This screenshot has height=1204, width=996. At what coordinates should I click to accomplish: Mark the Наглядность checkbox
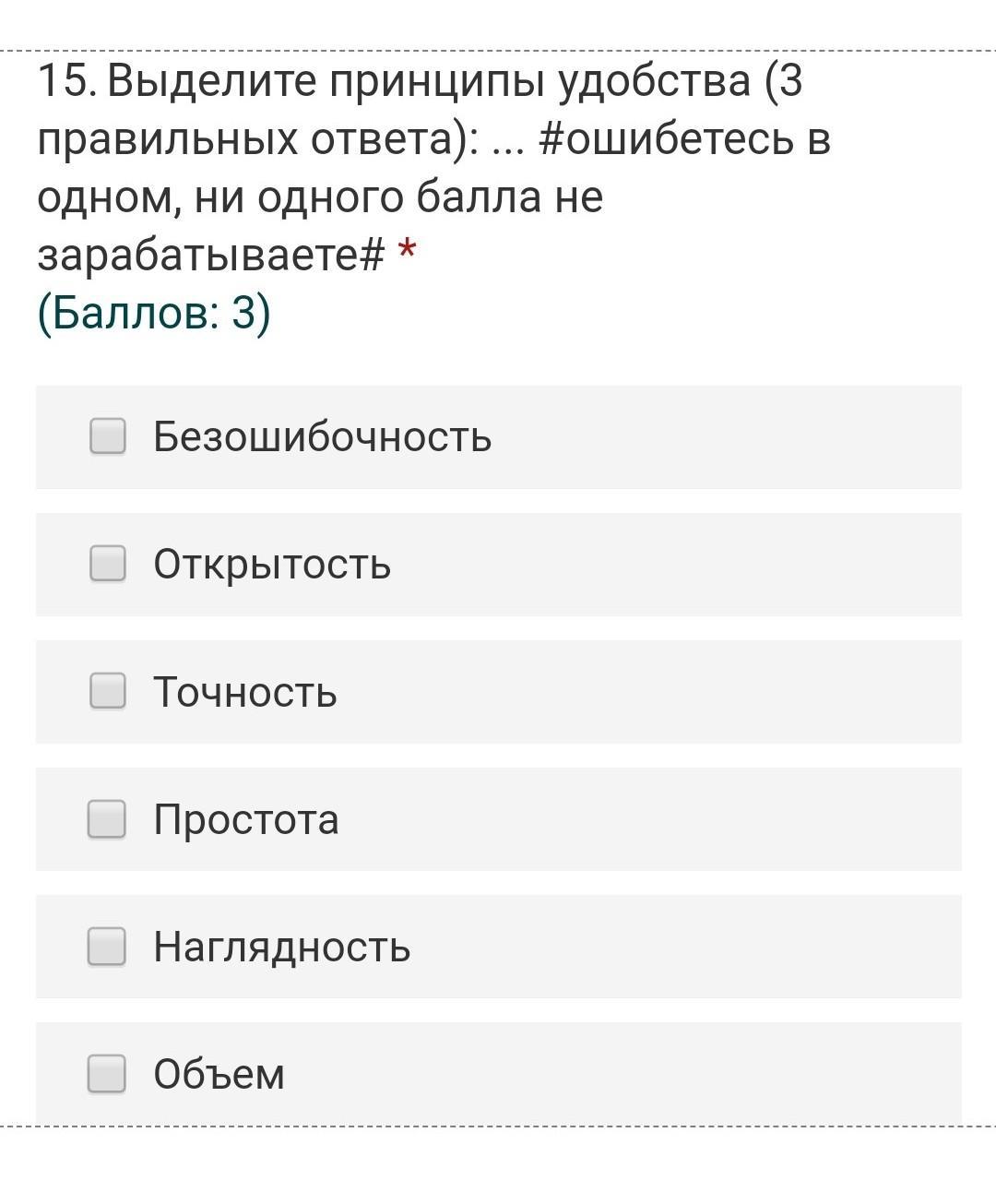107,946
